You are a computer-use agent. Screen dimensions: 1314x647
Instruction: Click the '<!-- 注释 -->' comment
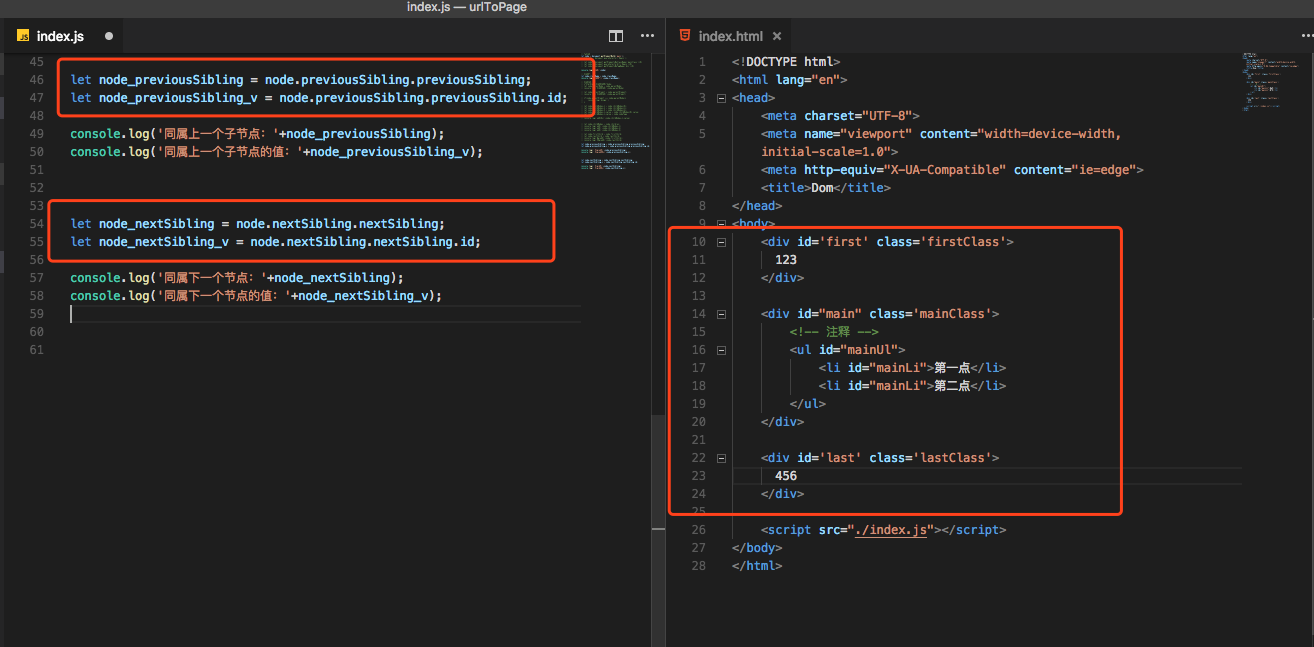point(834,332)
